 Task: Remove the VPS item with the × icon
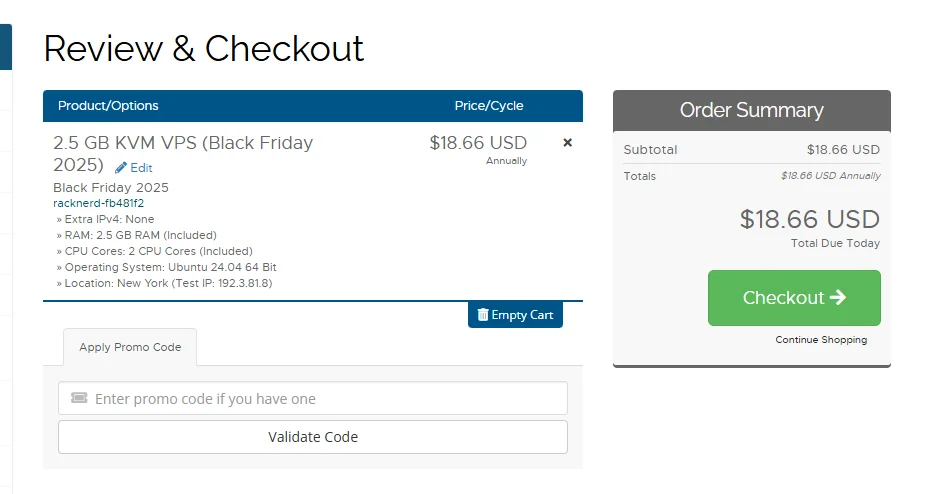click(568, 143)
